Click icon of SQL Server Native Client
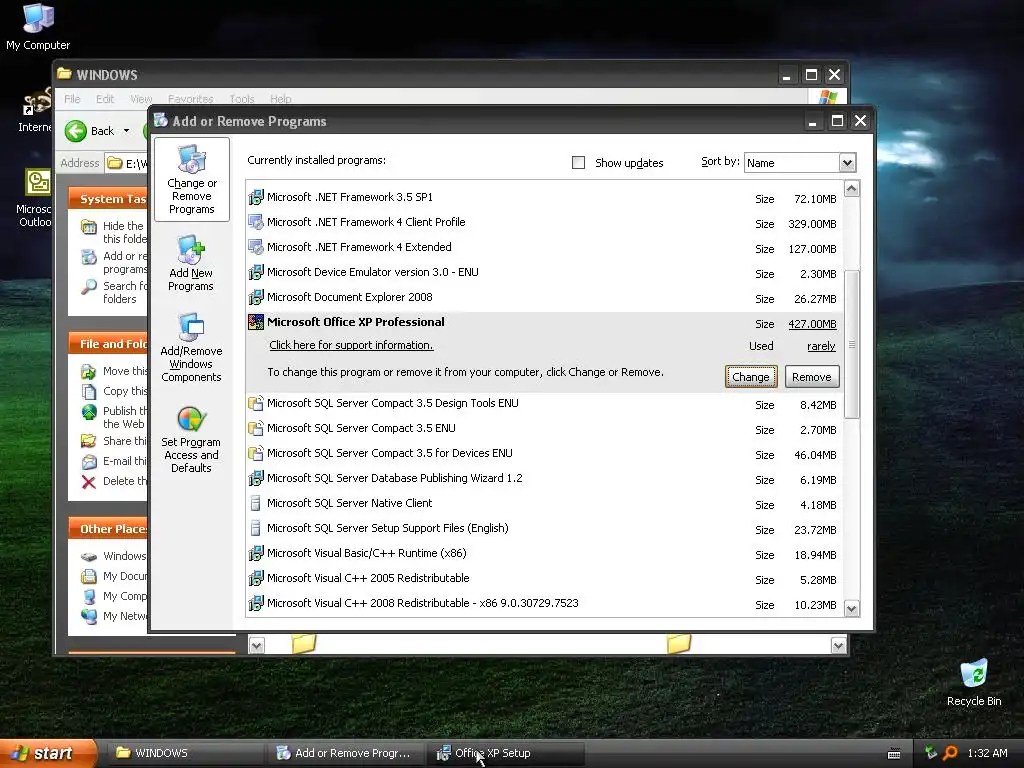 click(x=256, y=503)
